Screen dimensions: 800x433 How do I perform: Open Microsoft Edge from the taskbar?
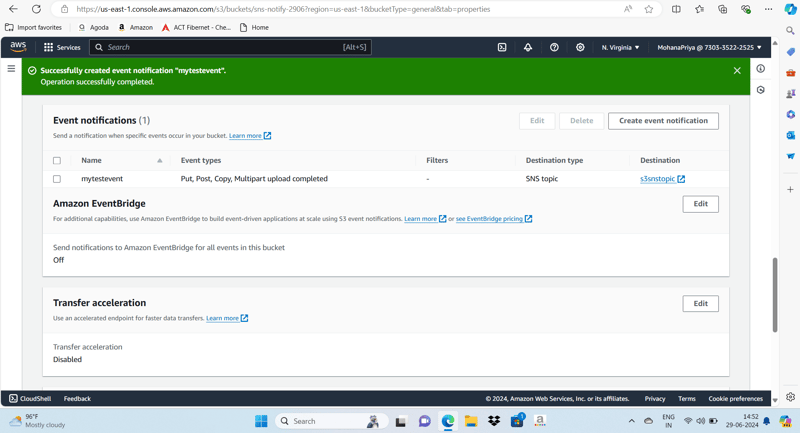coord(448,421)
